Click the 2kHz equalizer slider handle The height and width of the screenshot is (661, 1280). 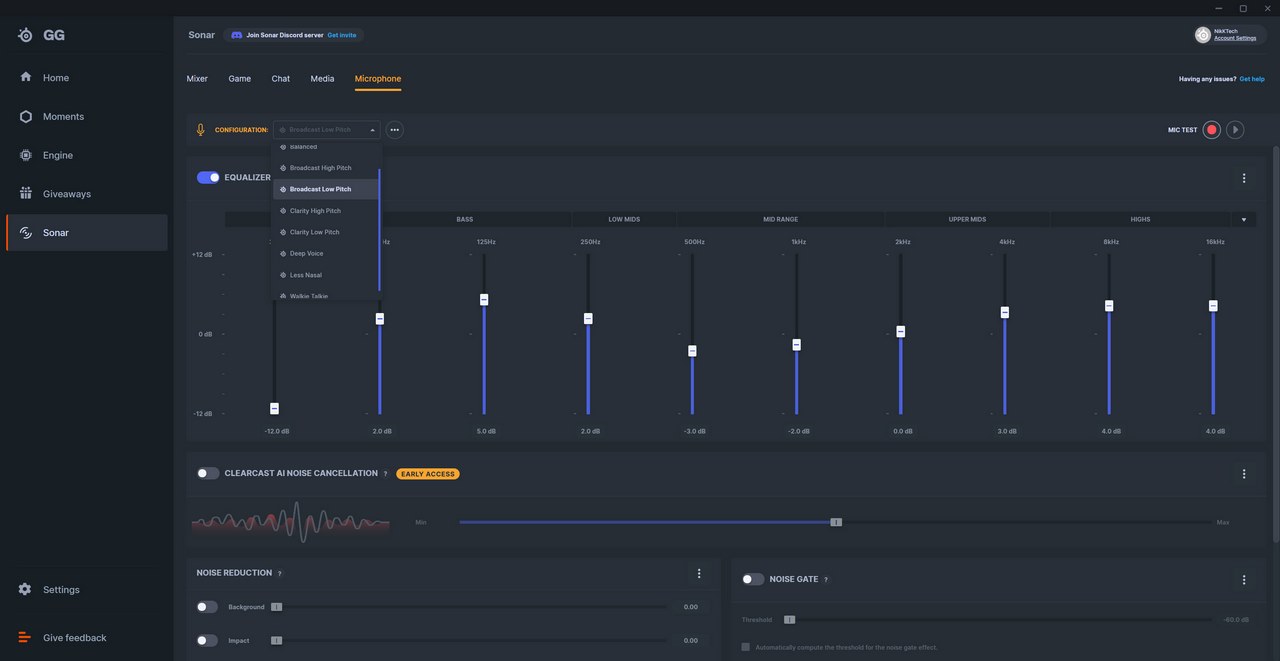point(901,331)
